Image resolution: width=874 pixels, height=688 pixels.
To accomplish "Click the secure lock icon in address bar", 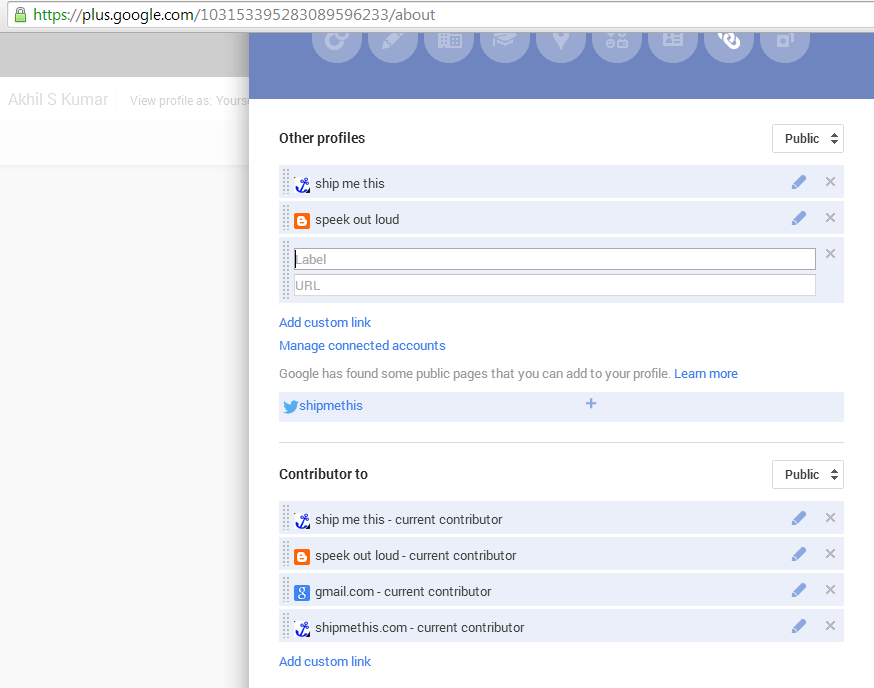I will click(x=20, y=14).
